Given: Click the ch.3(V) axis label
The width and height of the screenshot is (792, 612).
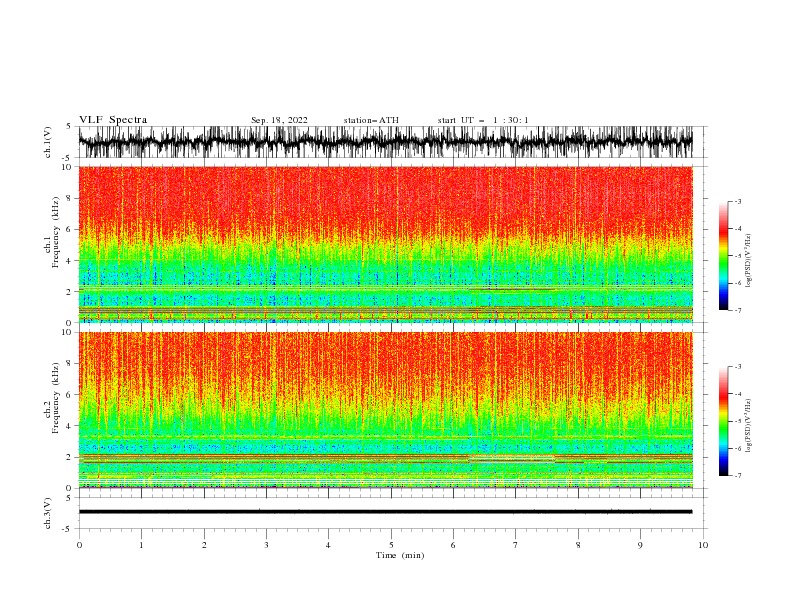Looking at the screenshot, I should [x=48, y=513].
